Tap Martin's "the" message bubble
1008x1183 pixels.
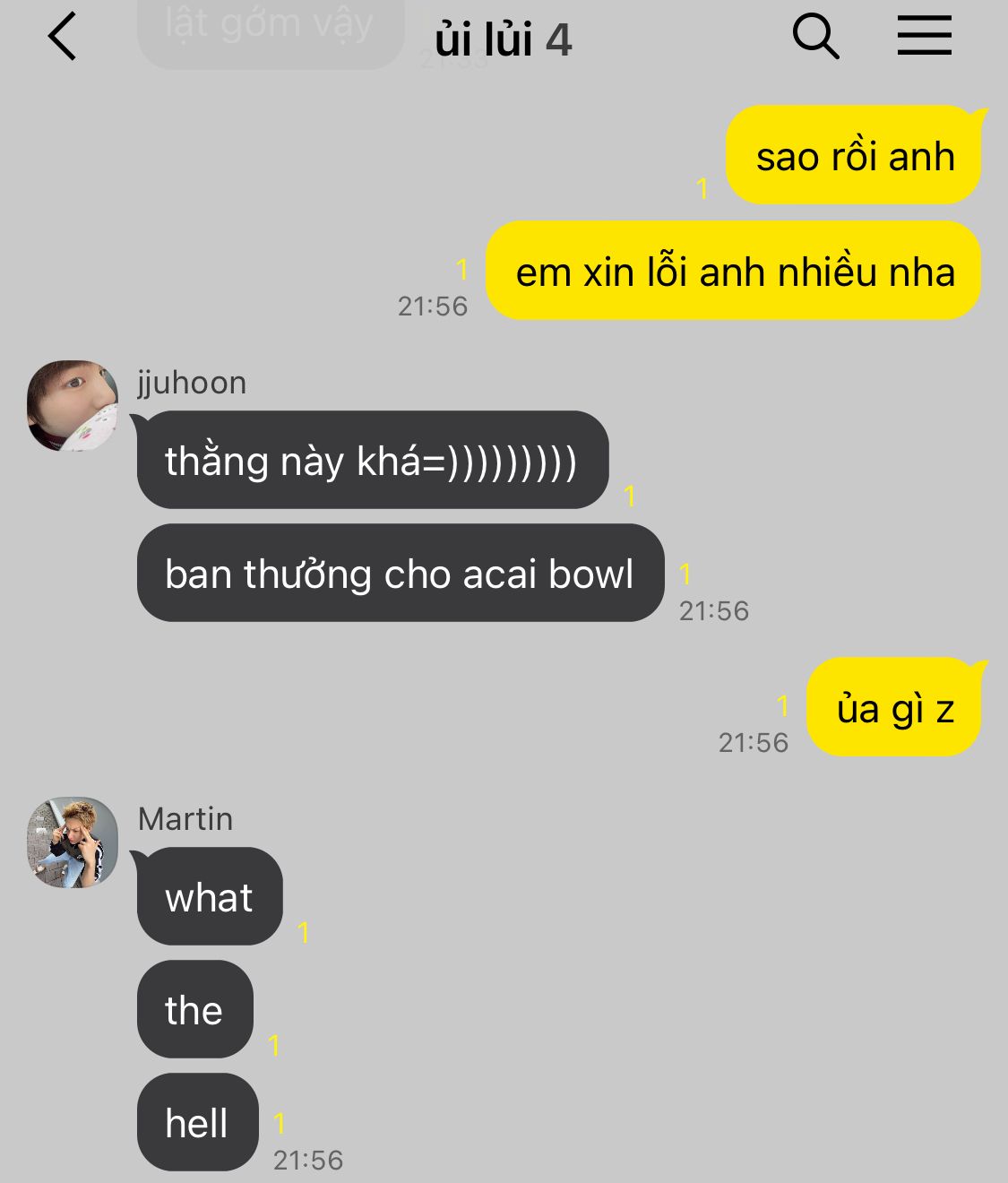[x=194, y=1009]
